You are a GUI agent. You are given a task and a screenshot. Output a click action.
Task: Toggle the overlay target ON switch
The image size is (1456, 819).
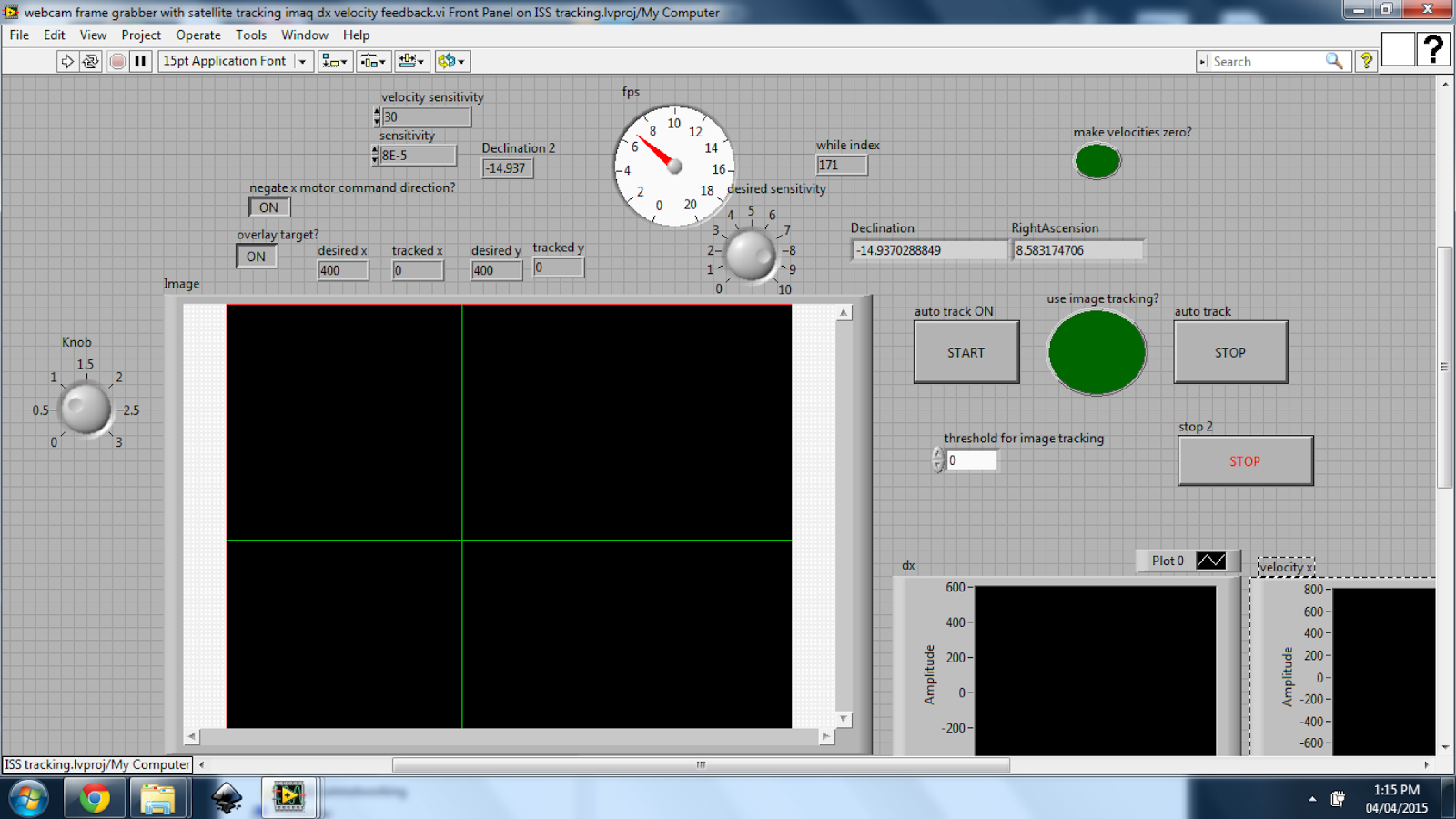(257, 257)
